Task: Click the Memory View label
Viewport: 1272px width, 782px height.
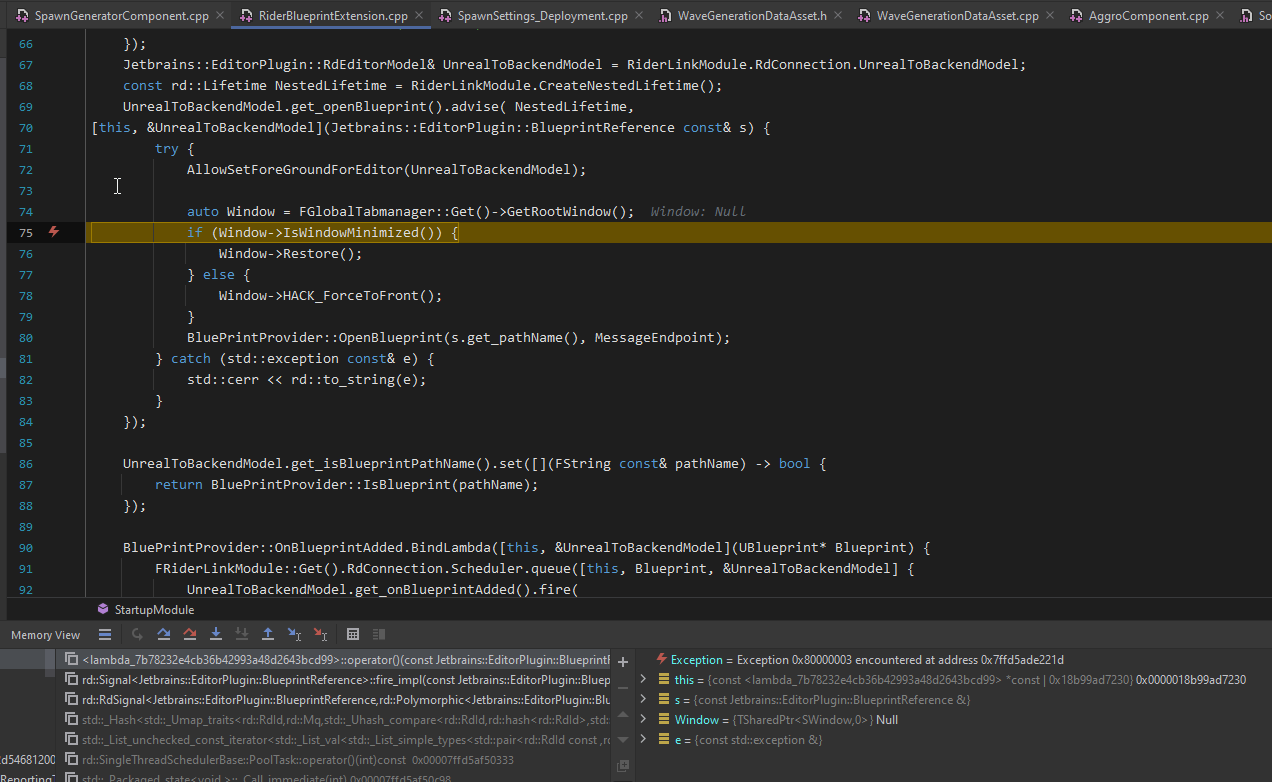Action: [x=45, y=633]
